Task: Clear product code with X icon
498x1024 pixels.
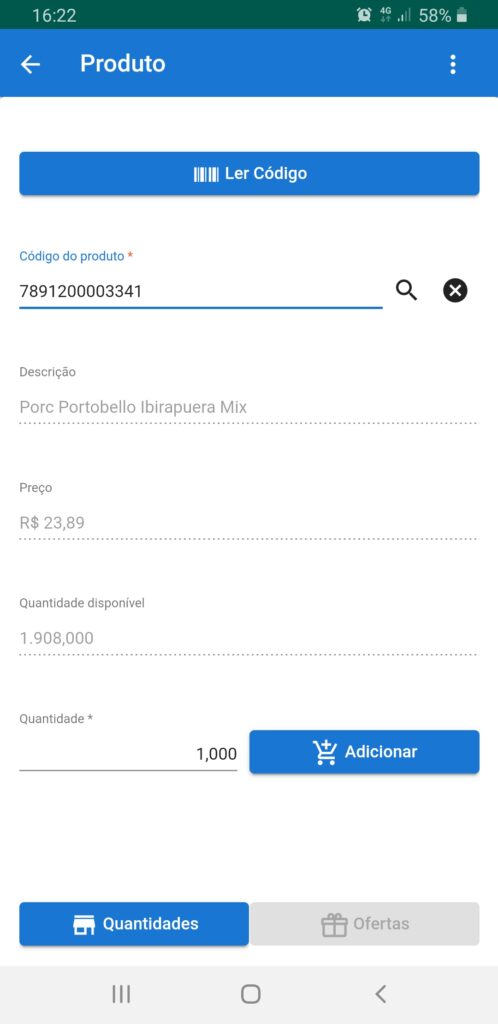Action: [x=455, y=290]
